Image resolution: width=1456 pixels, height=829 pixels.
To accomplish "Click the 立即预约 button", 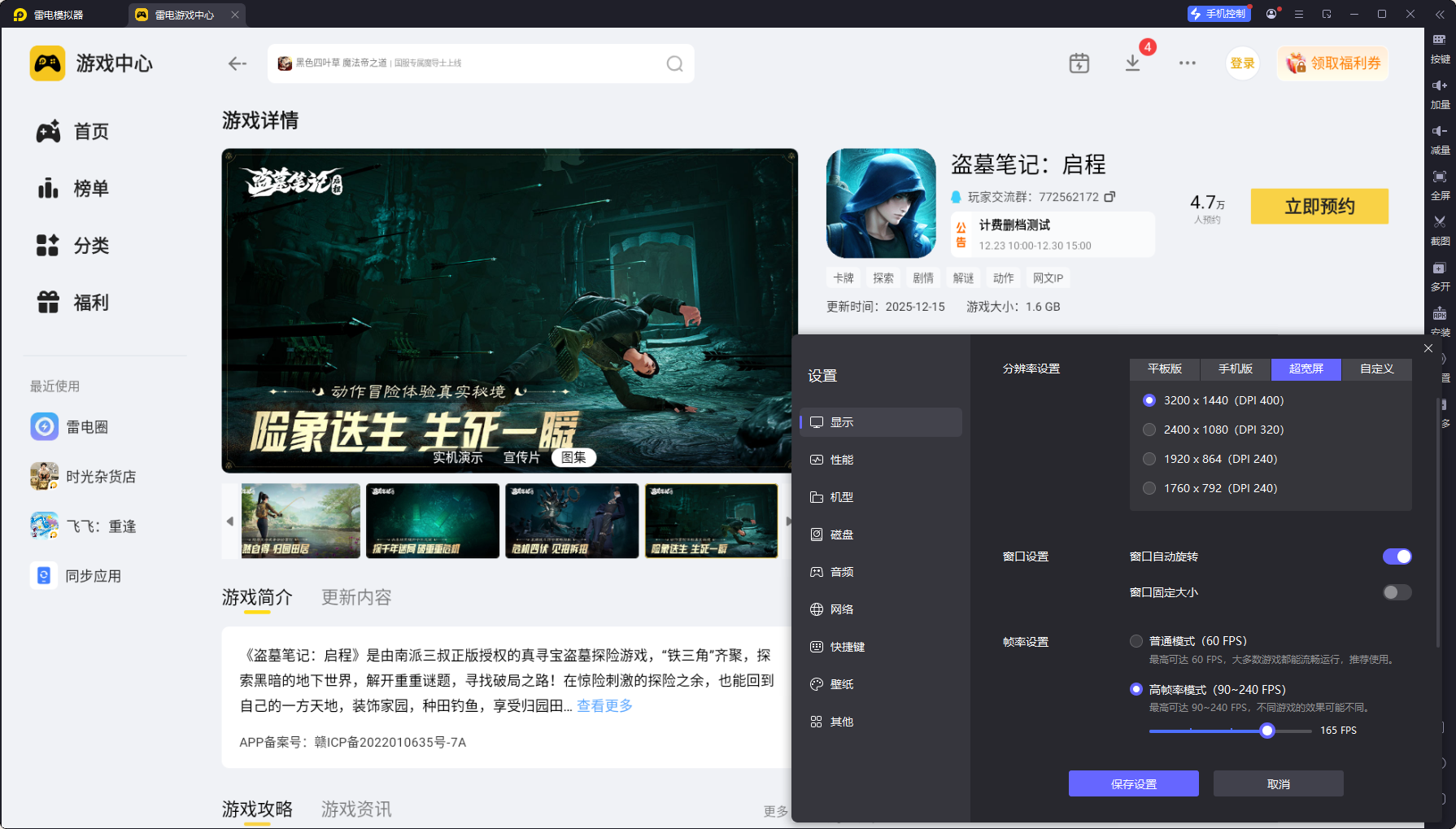I will tap(1319, 207).
